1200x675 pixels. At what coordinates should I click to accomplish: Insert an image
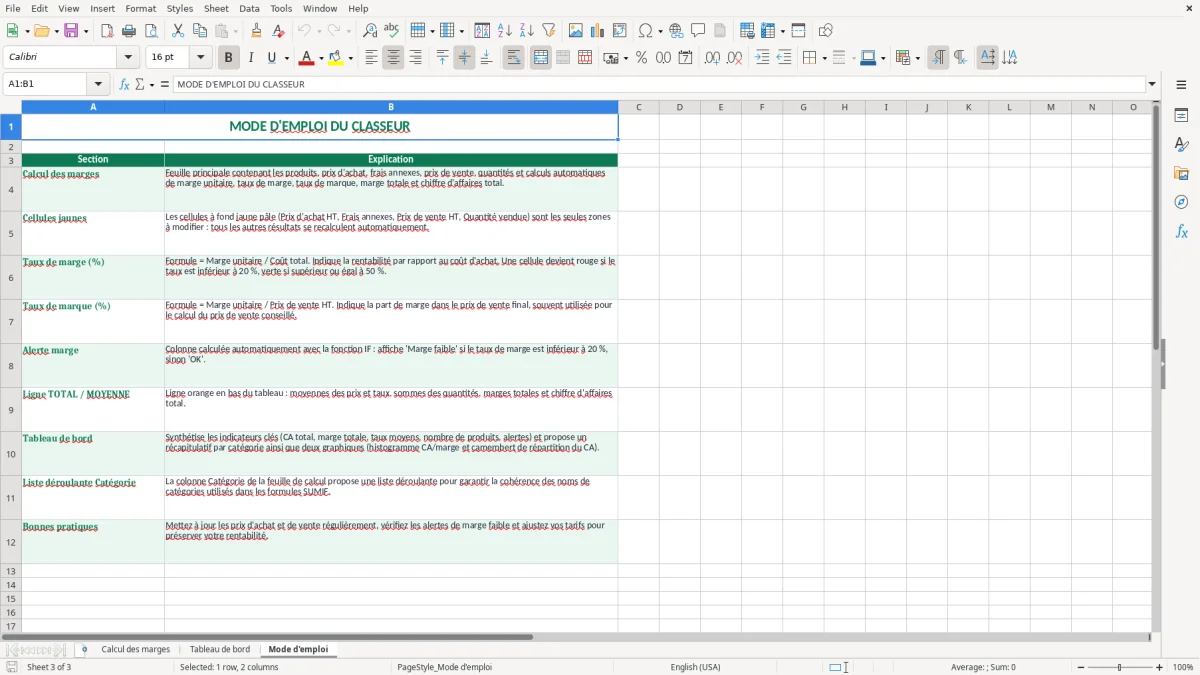coord(576,31)
